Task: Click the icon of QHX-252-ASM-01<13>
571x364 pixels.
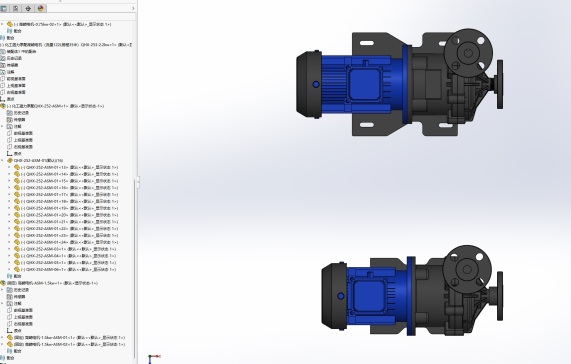Action: [17, 167]
